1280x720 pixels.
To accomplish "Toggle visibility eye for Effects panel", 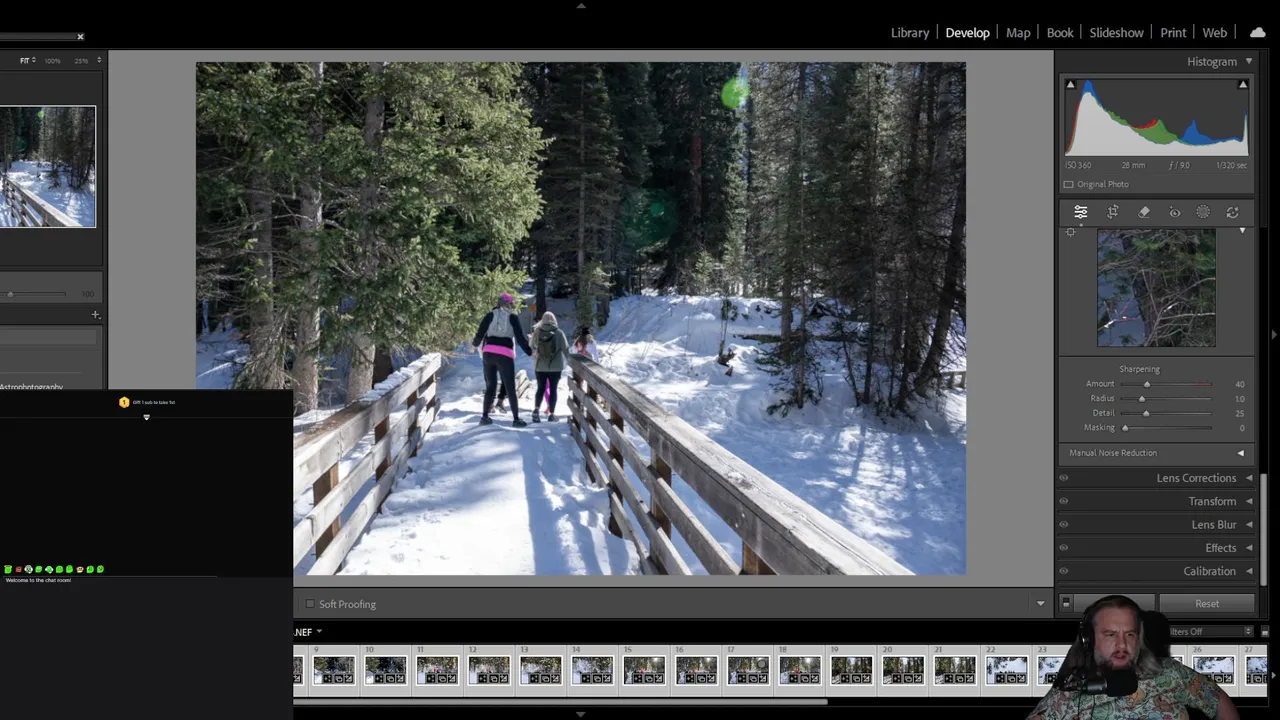I will [x=1063, y=548].
